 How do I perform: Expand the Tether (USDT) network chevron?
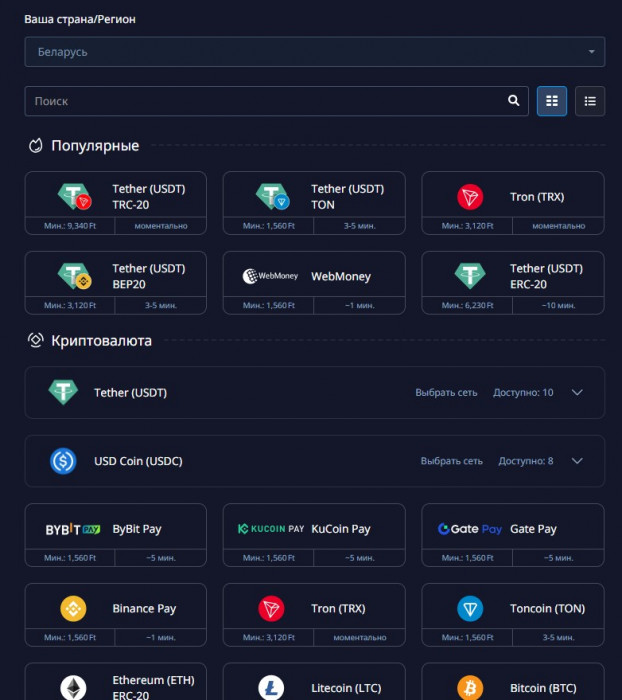click(x=577, y=392)
